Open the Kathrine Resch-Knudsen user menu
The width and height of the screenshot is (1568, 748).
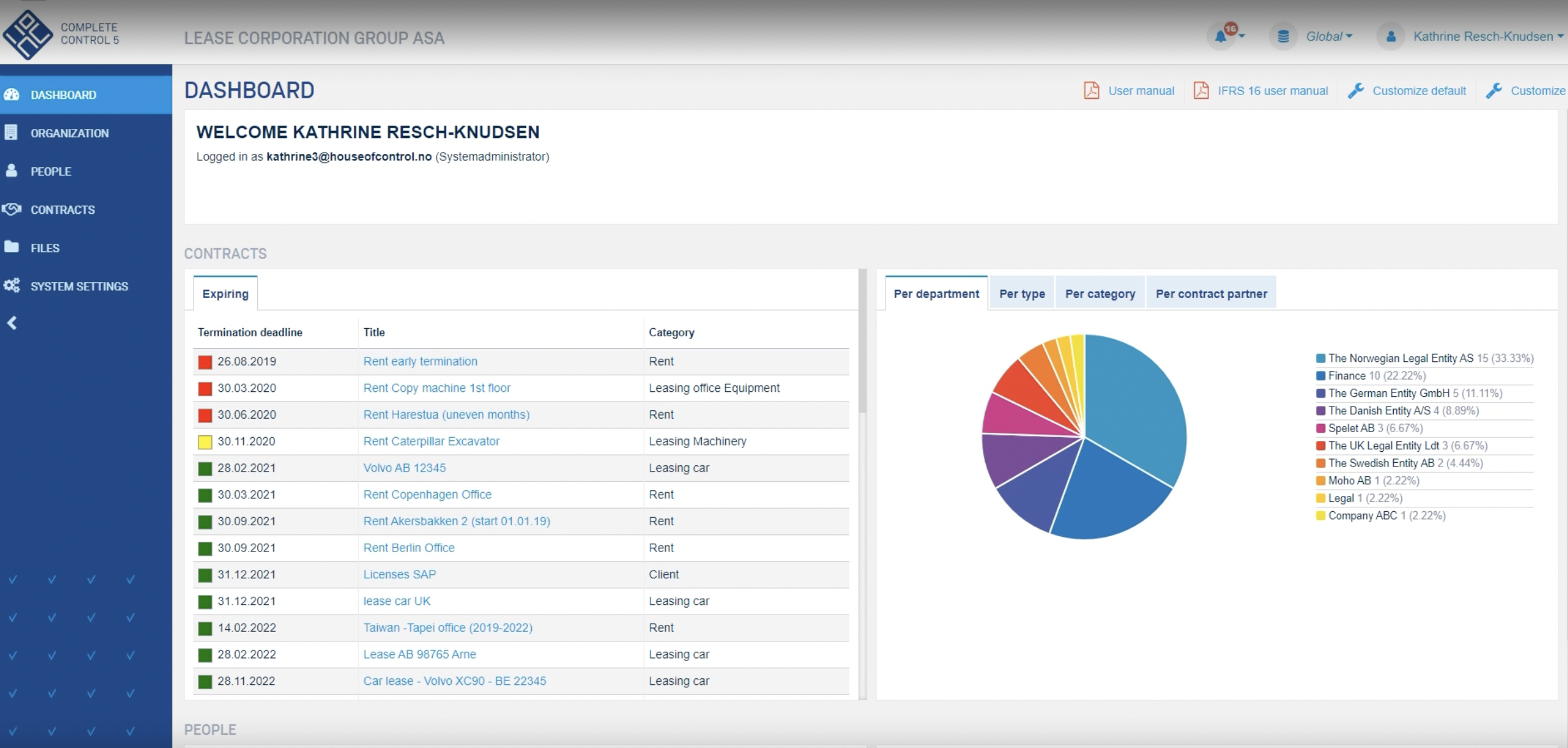(x=1488, y=36)
